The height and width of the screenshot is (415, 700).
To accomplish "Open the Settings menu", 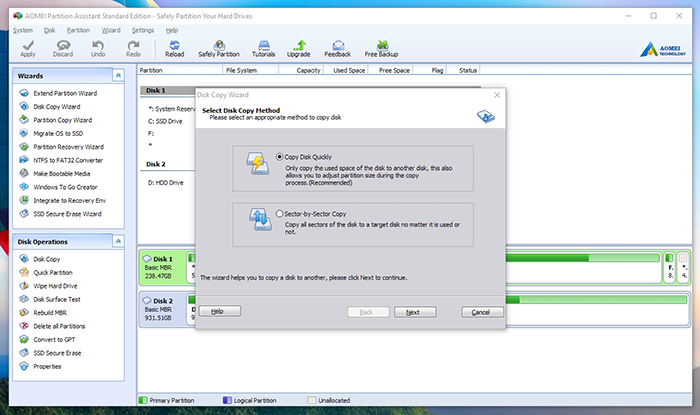I will coord(143,30).
